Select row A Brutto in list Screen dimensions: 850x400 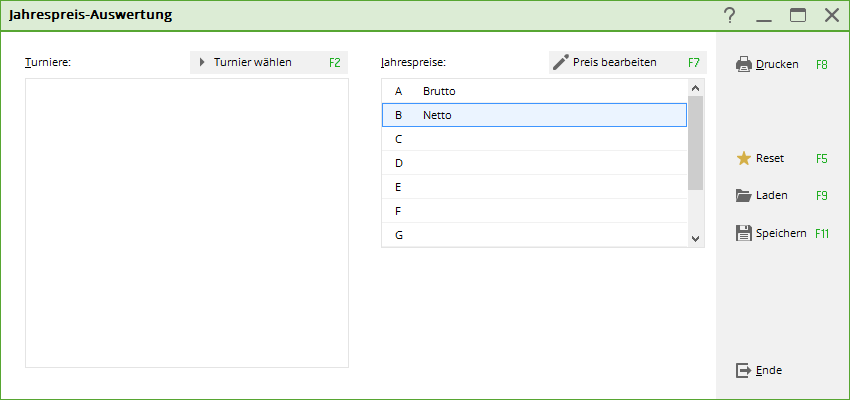coord(534,91)
